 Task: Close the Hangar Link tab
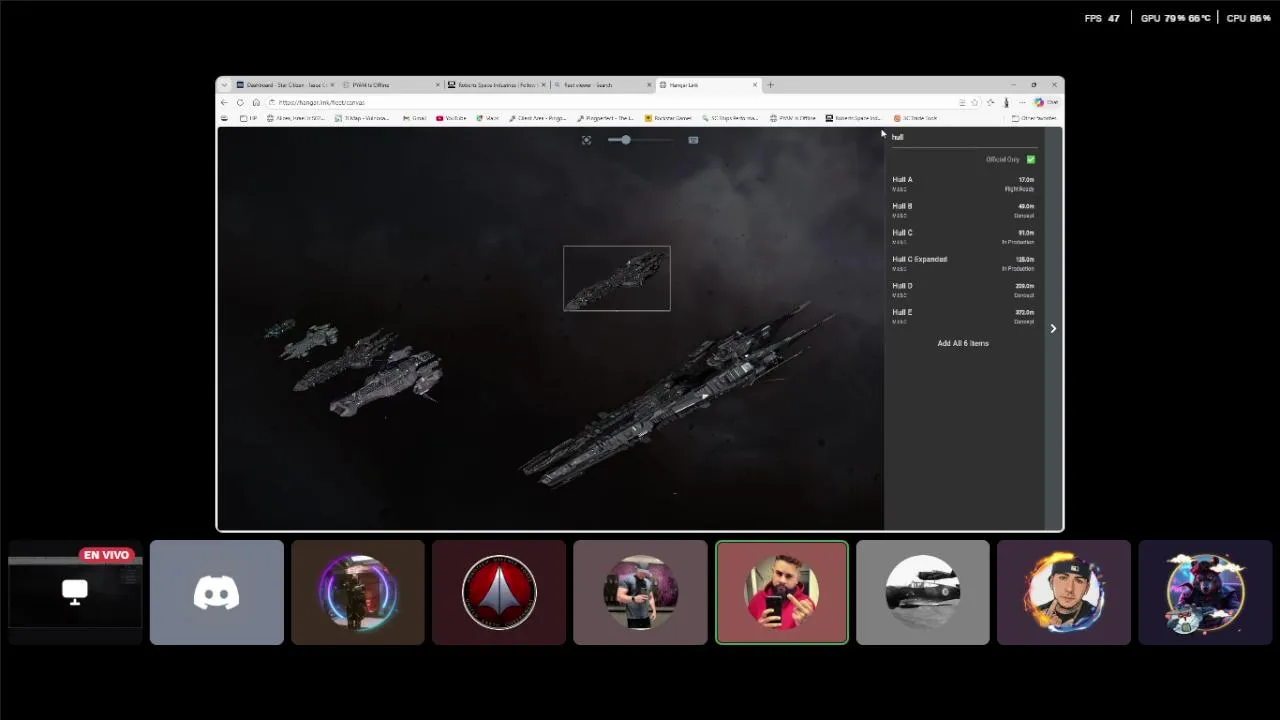755,85
